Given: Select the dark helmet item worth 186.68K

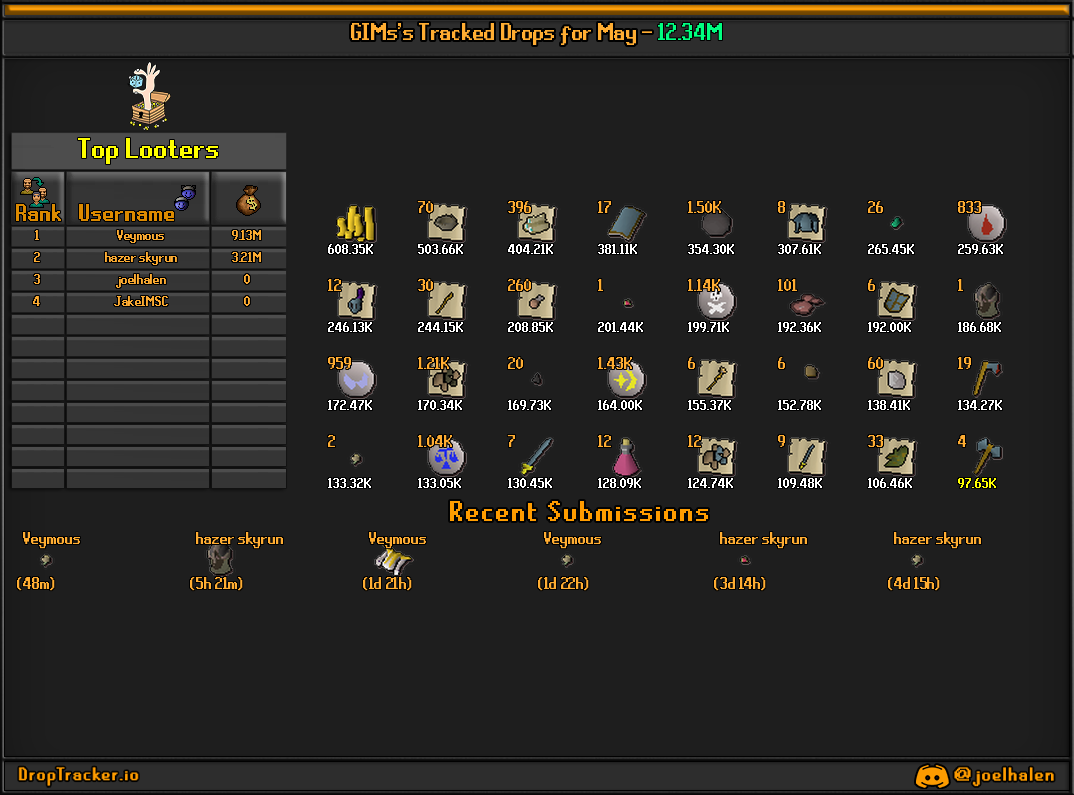Looking at the screenshot, I should pos(986,301).
